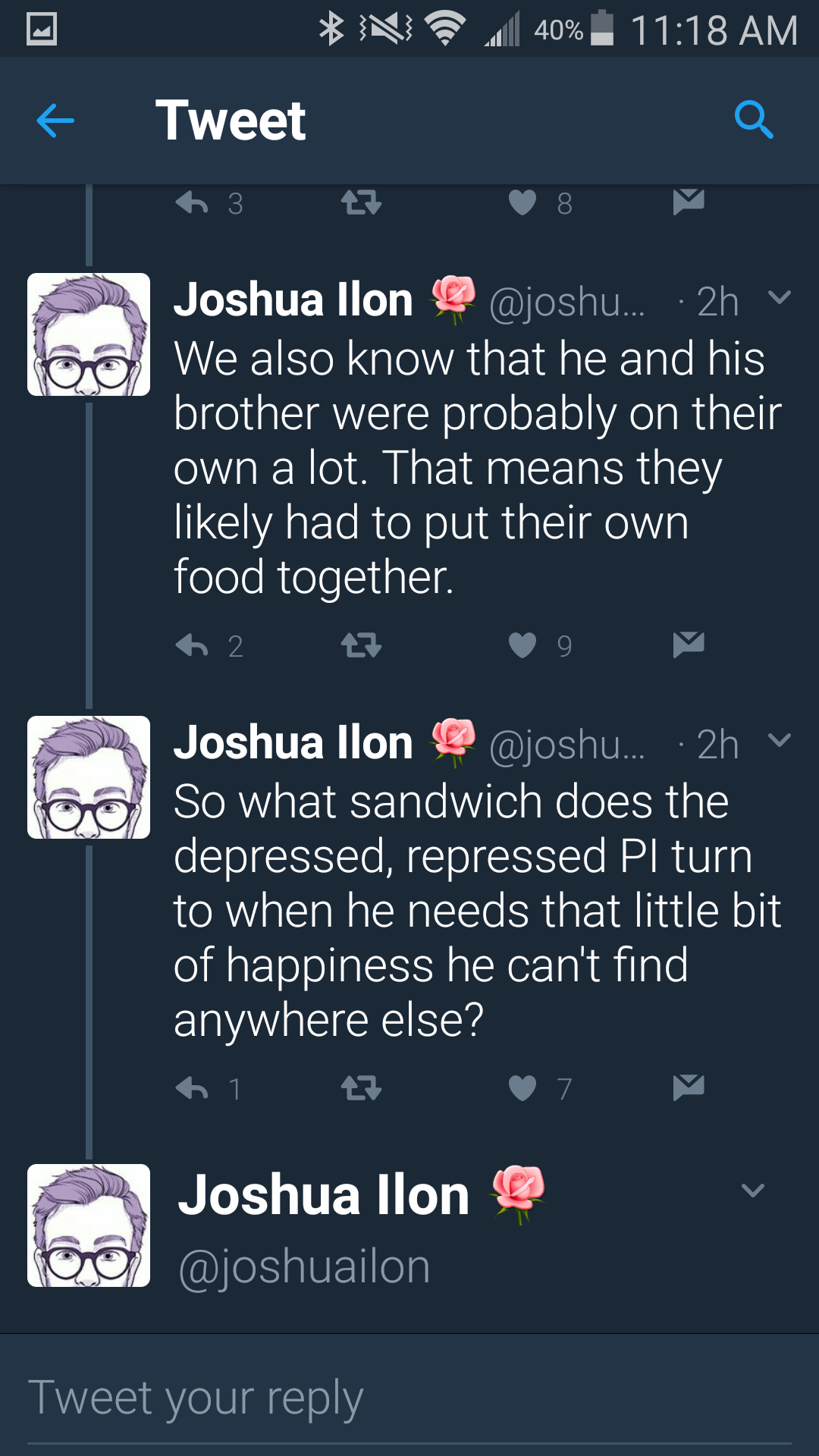The image size is (819, 1456).
Task: Tap the back arrow in the header
Action: 55,121
